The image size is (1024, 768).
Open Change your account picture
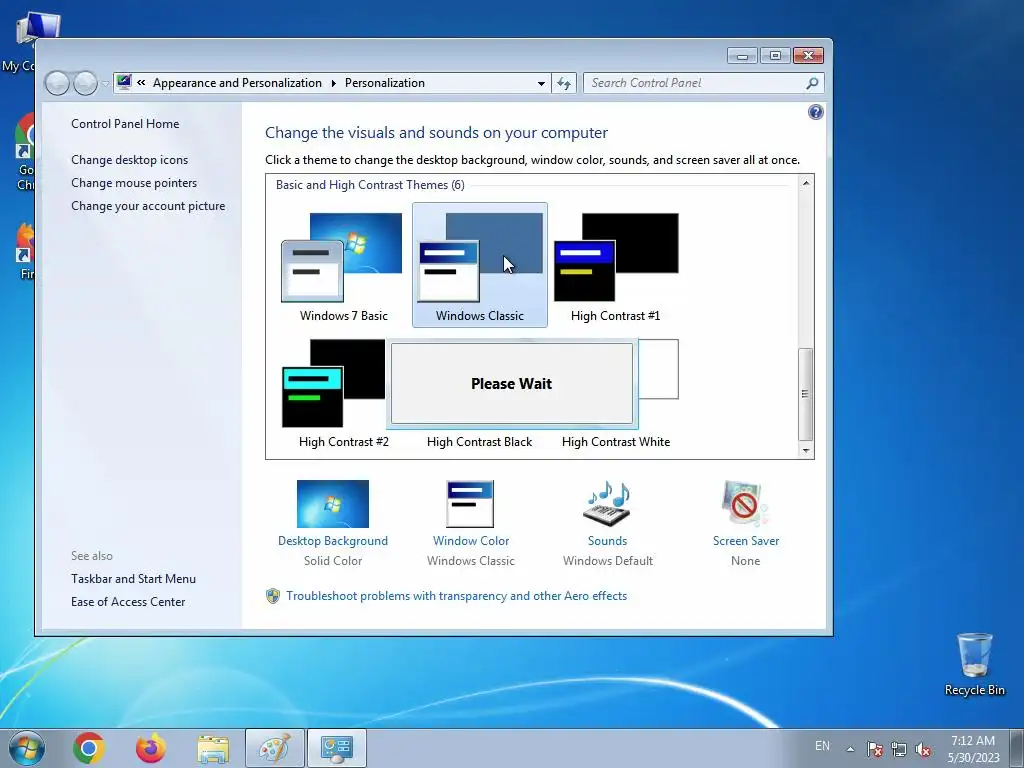[x=148, y=206]
